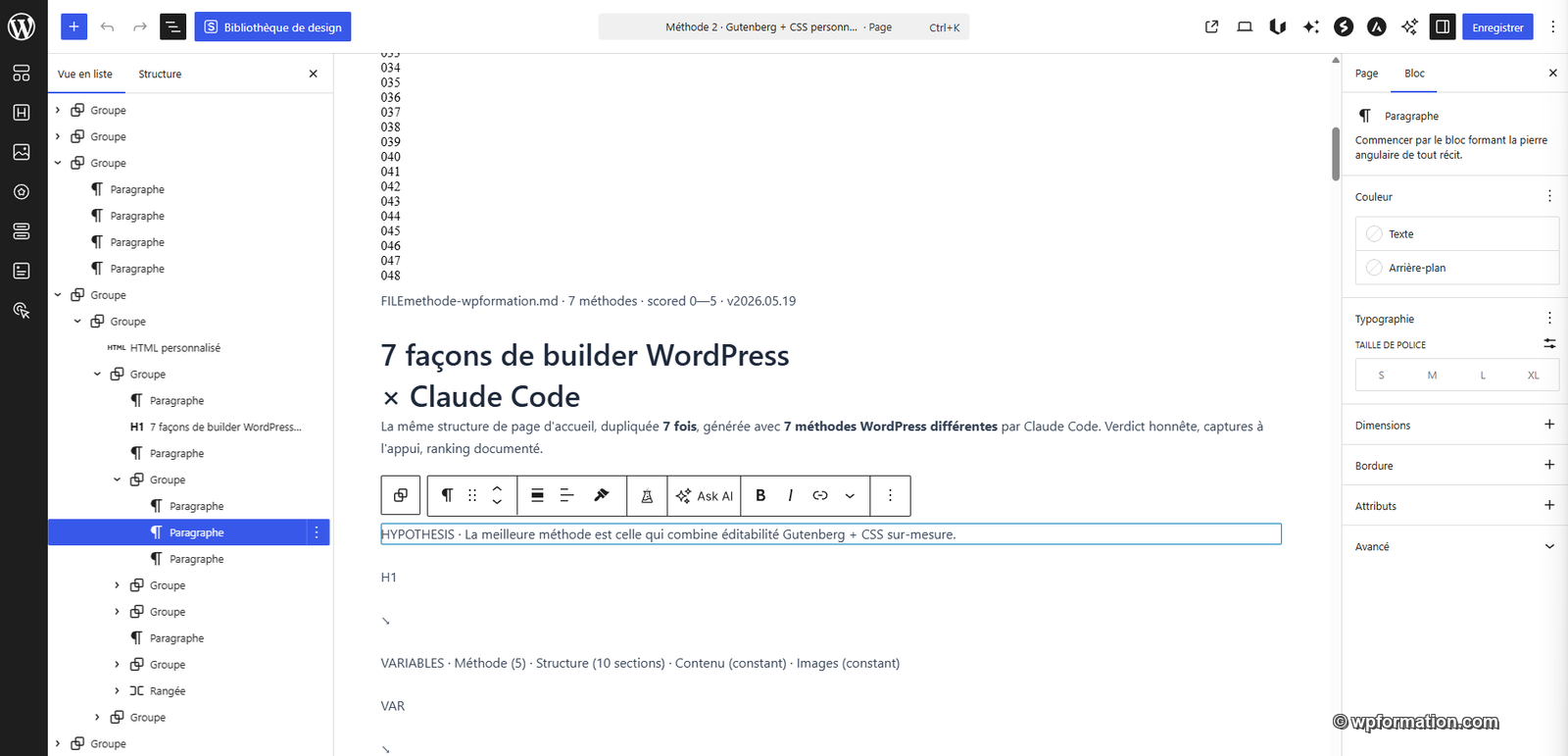Viewport: 1568px width, 756px height.
Task: Open the patterns icon in left sidebar
Action: pos(22,73)
